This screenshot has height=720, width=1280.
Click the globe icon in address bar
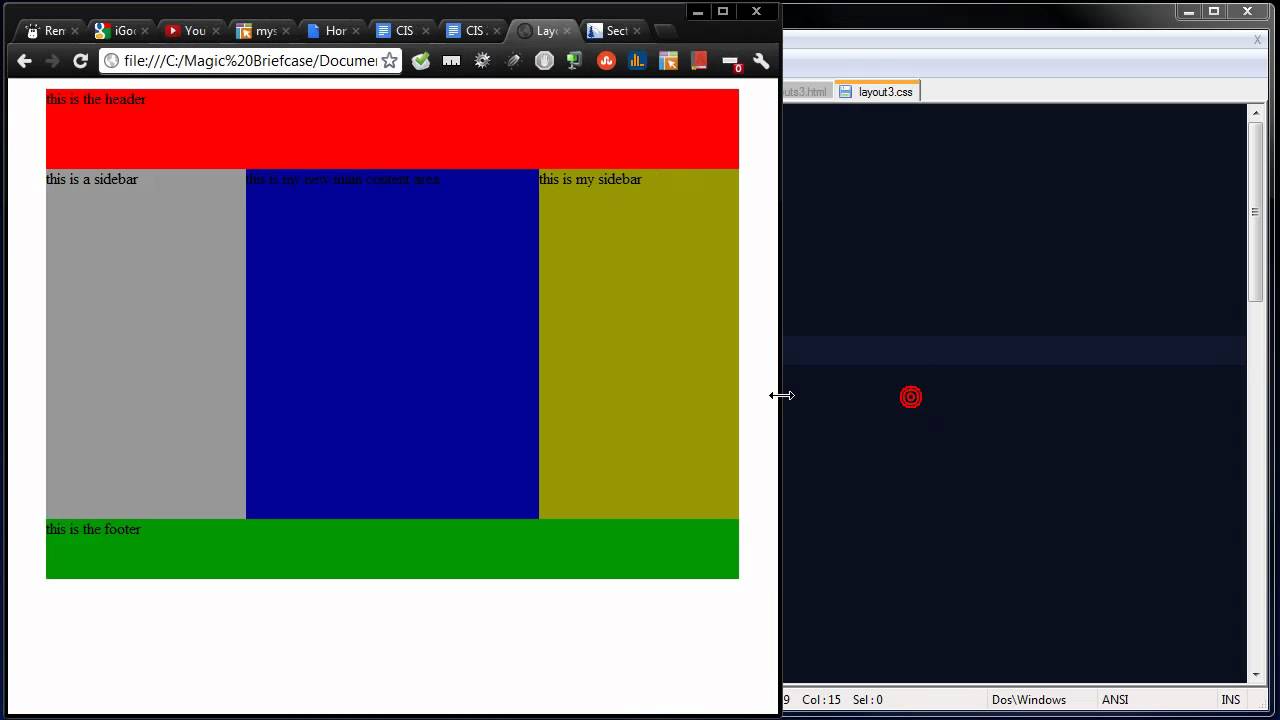[112, 61]
